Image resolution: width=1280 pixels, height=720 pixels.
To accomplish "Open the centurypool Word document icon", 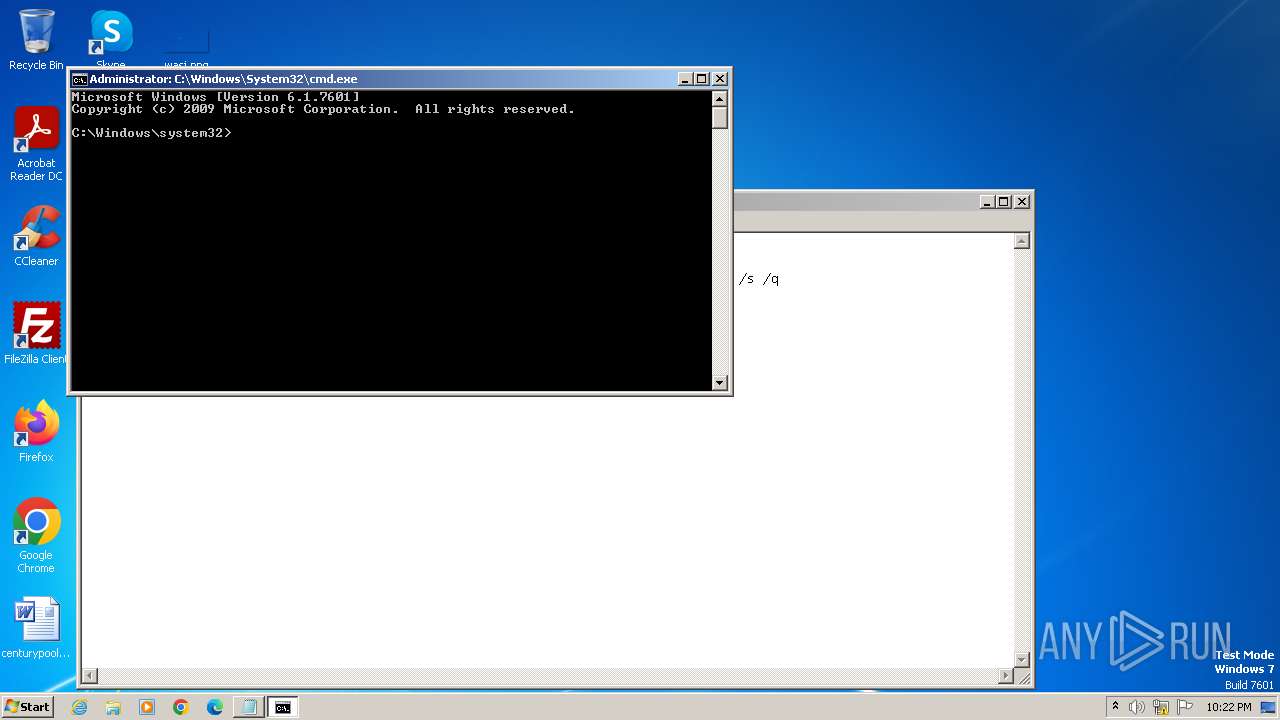I will pos(36,628).
